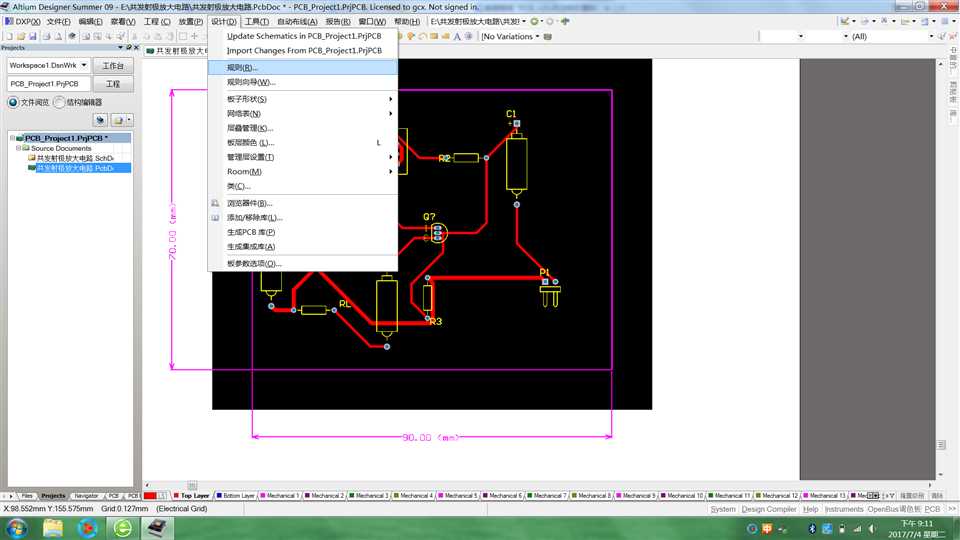Click the home navigation icon beside path box
Image resolution: width=960 pixels, height=540 pixels.
pos(565,21)
